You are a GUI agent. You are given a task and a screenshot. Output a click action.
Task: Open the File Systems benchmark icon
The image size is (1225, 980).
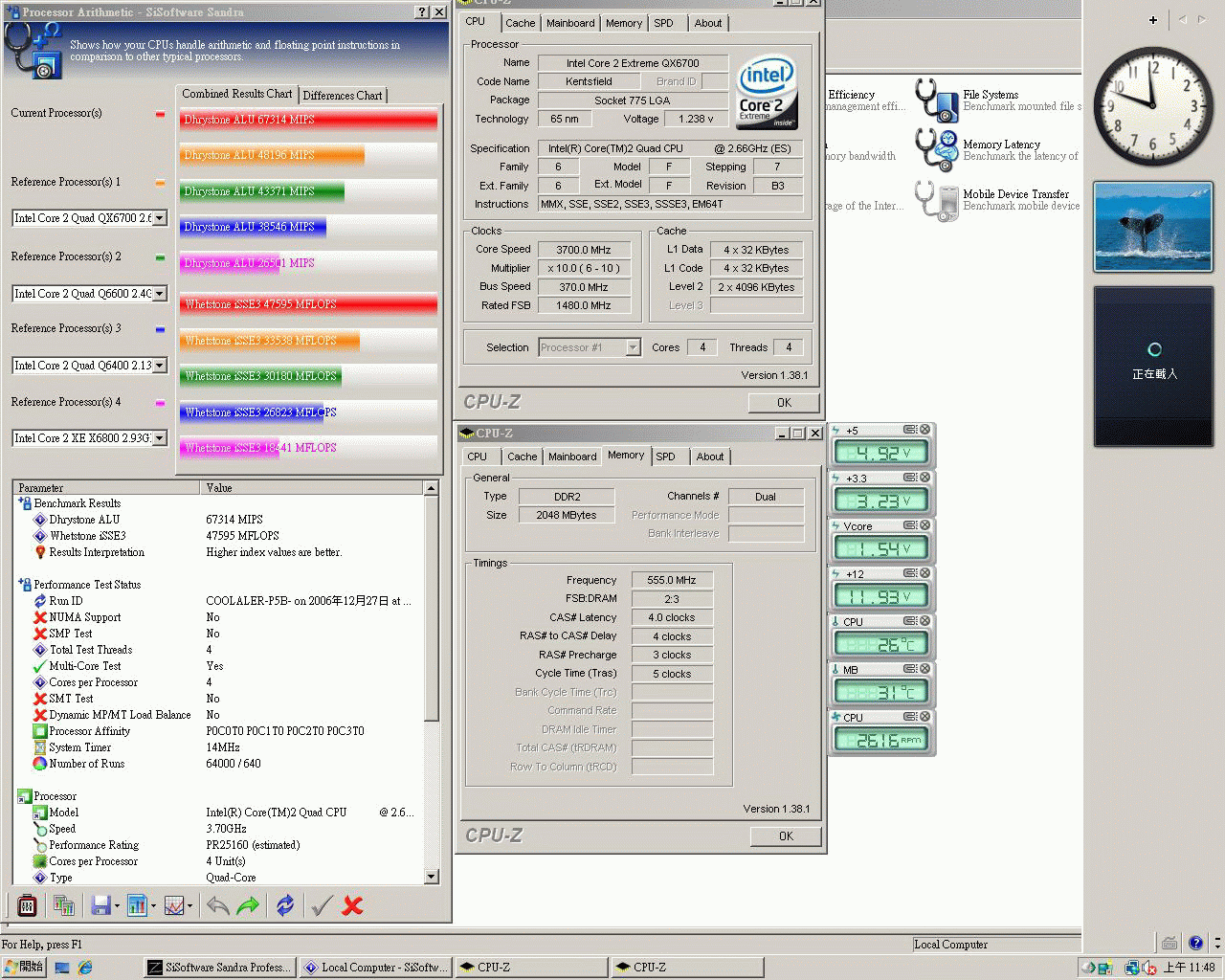click(936, 100)
